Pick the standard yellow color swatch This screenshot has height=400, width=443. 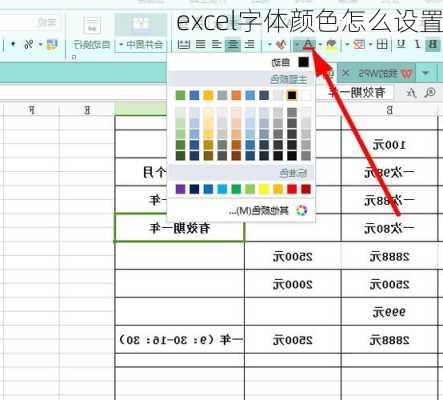click(264, 189)
